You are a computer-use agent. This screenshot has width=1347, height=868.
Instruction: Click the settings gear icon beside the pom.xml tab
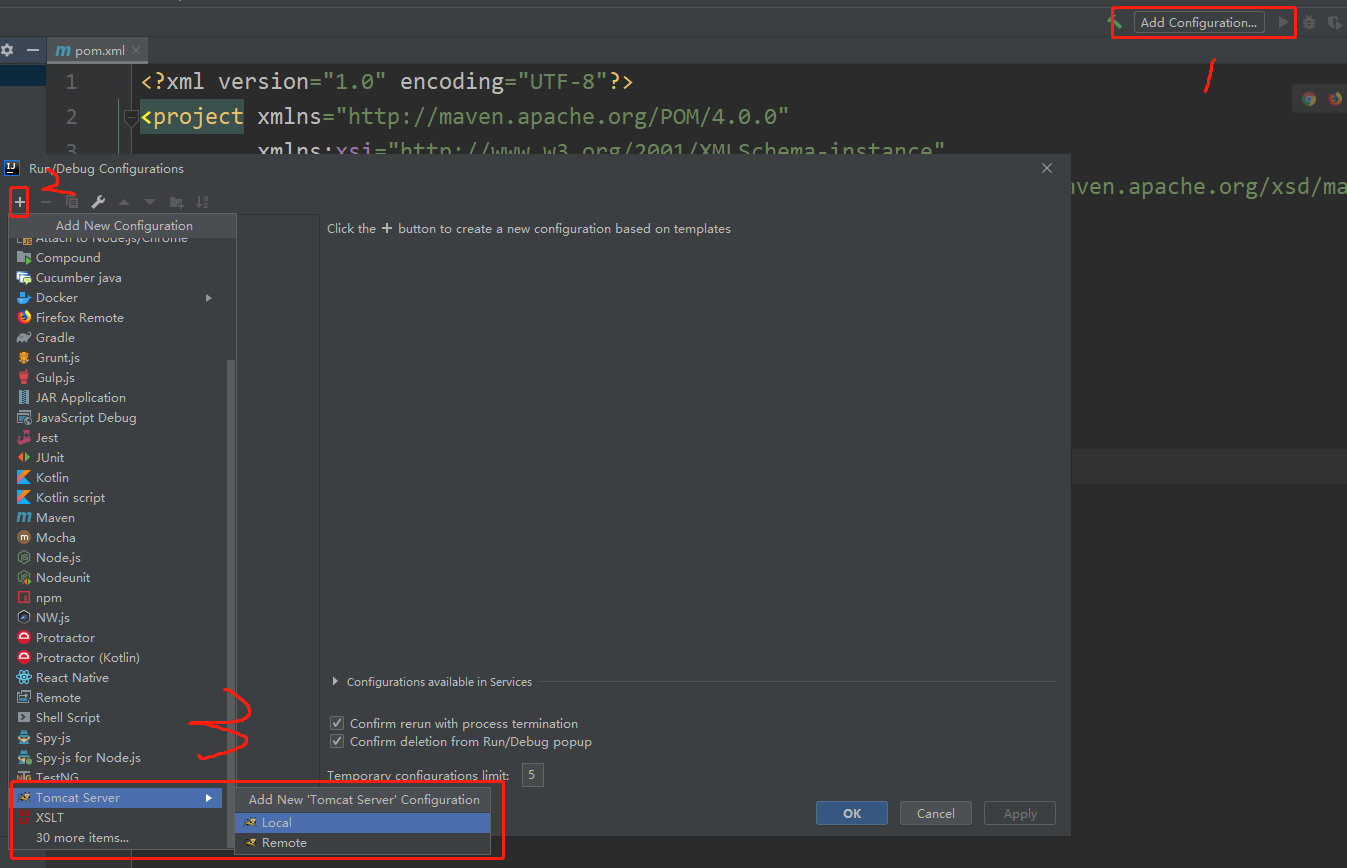(7, 50)
